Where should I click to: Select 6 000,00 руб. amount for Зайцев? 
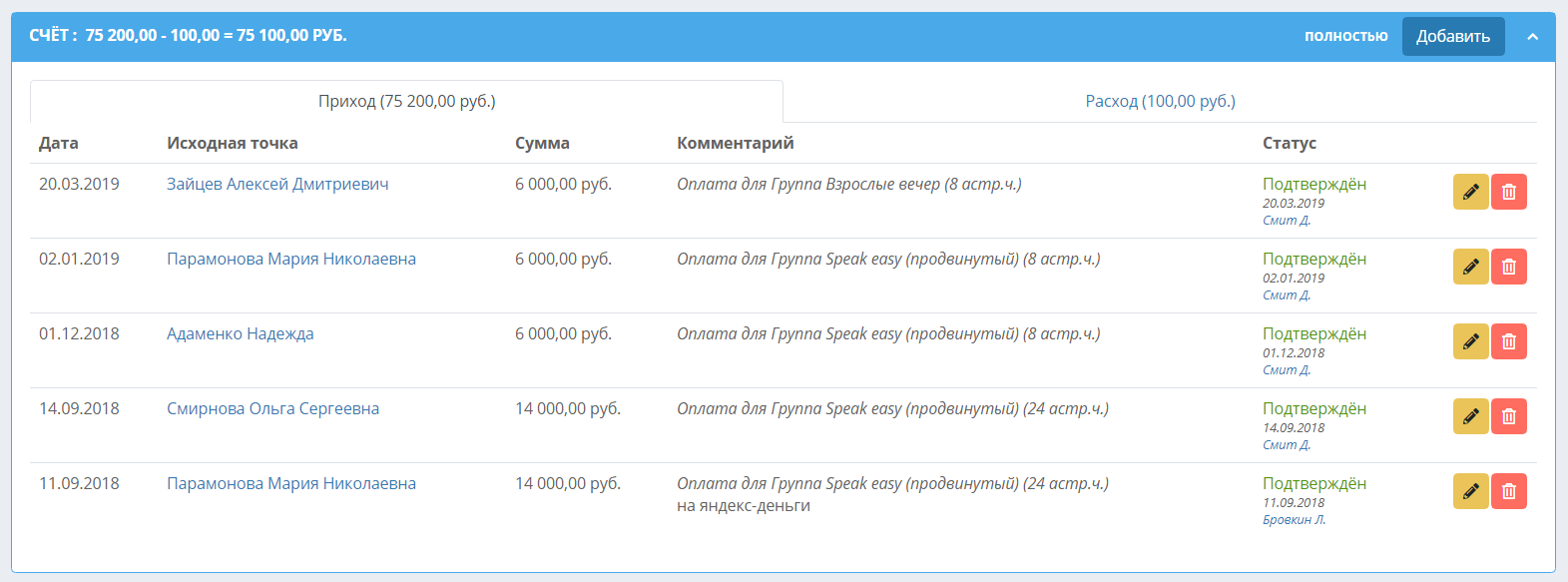pyautogui.click(x=563, y=184)
